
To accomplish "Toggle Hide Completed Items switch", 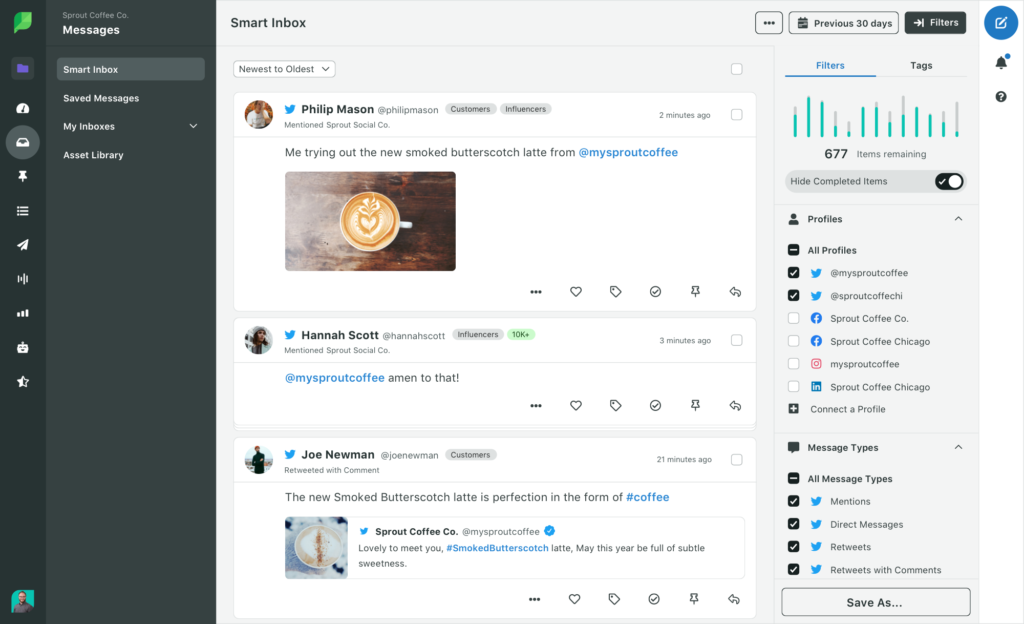I will [948, 181].
